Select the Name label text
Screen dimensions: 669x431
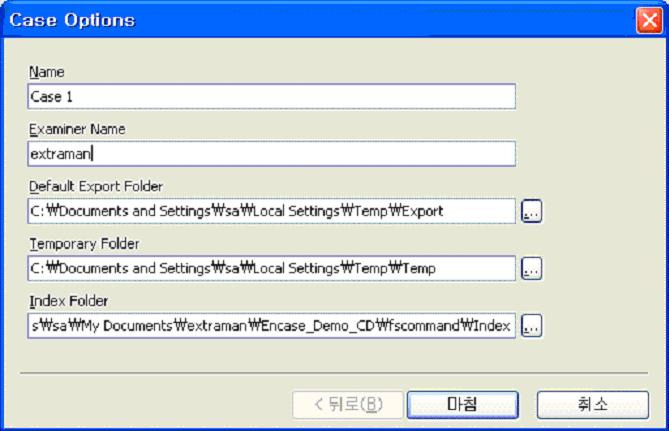point(47,72)
